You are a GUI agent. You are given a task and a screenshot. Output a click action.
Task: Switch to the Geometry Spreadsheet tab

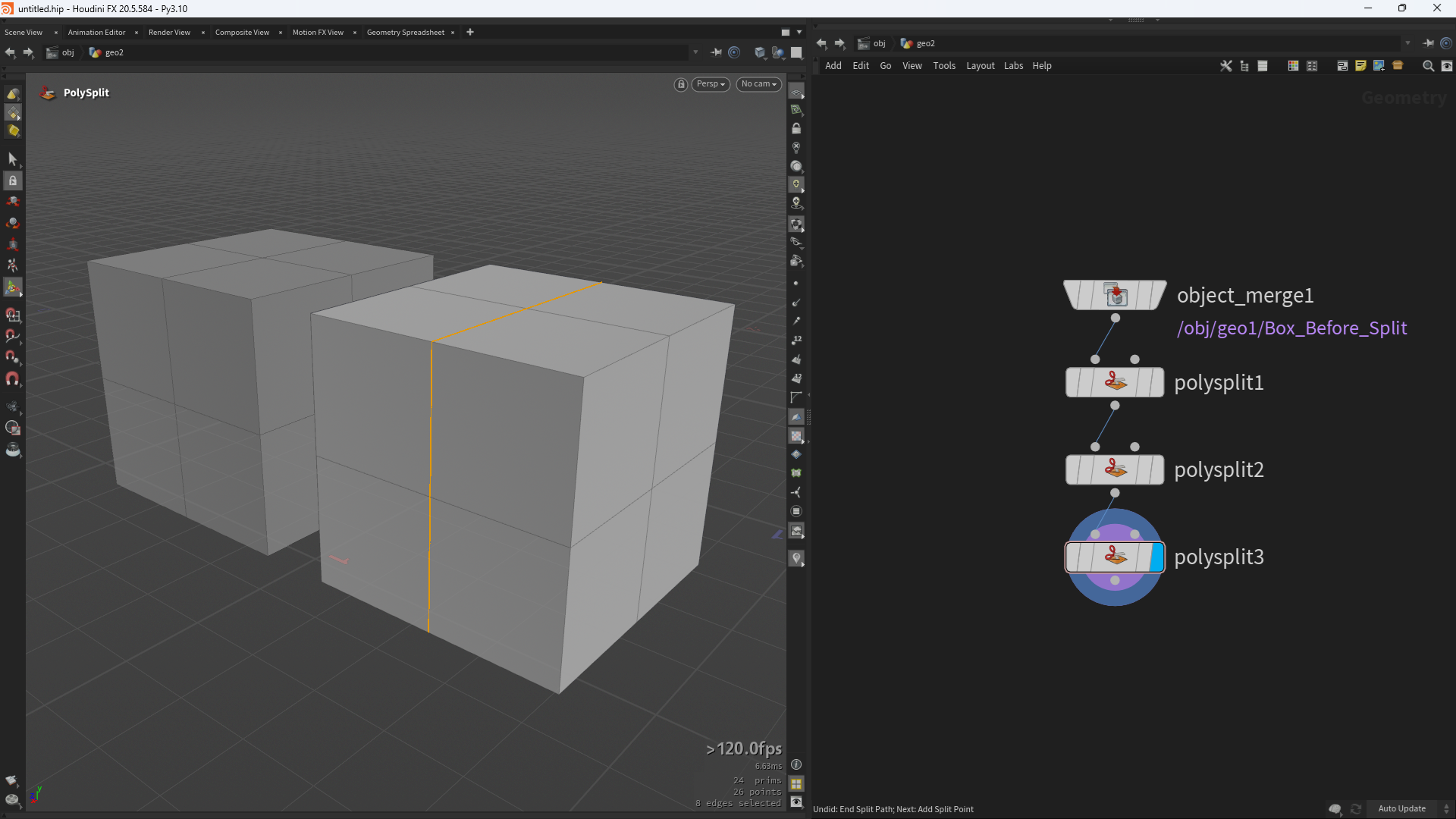pos(405,32)
